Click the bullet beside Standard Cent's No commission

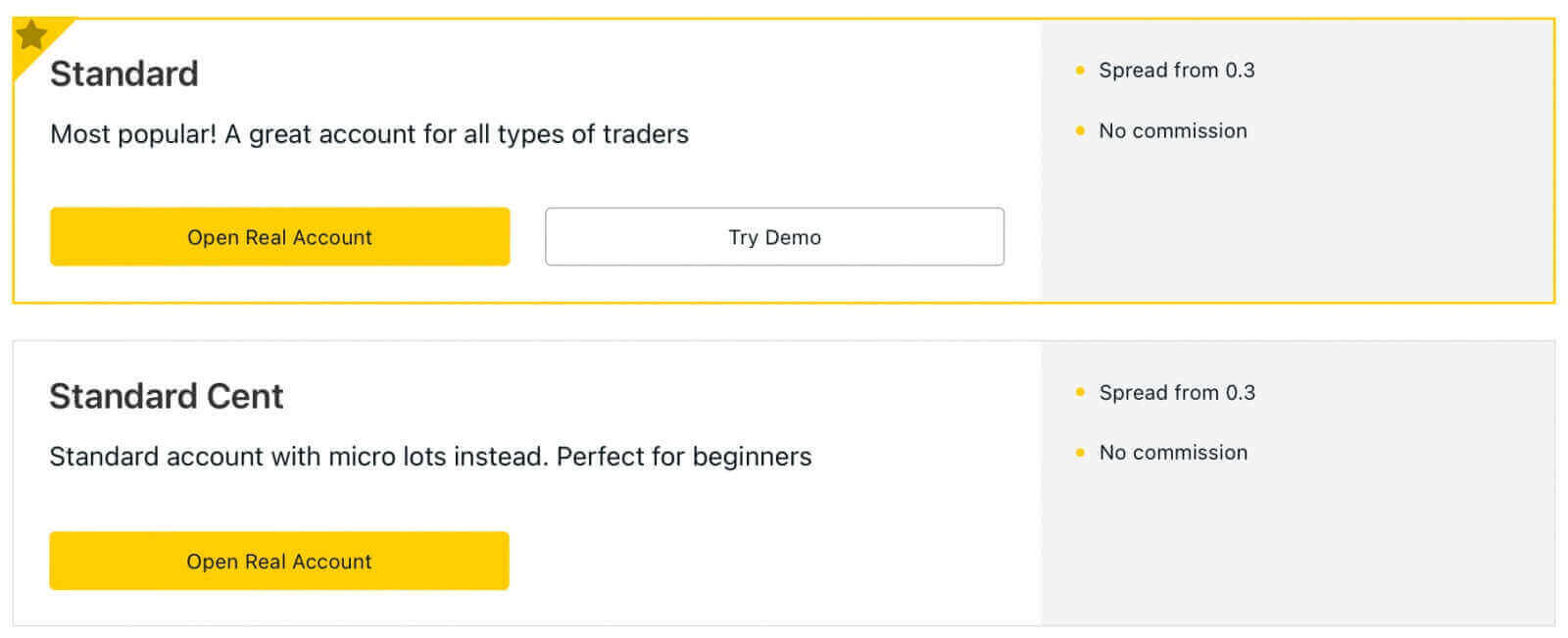1080,453
